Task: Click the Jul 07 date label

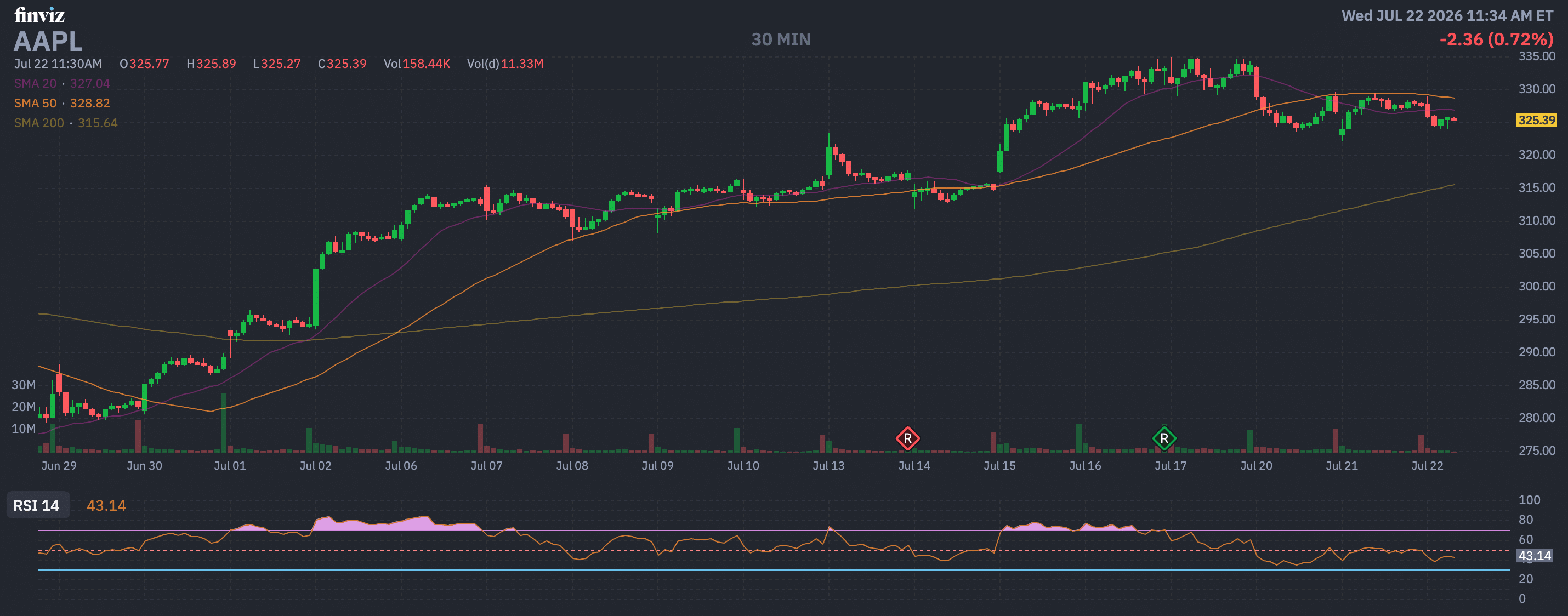Action: tap(486, 466)
